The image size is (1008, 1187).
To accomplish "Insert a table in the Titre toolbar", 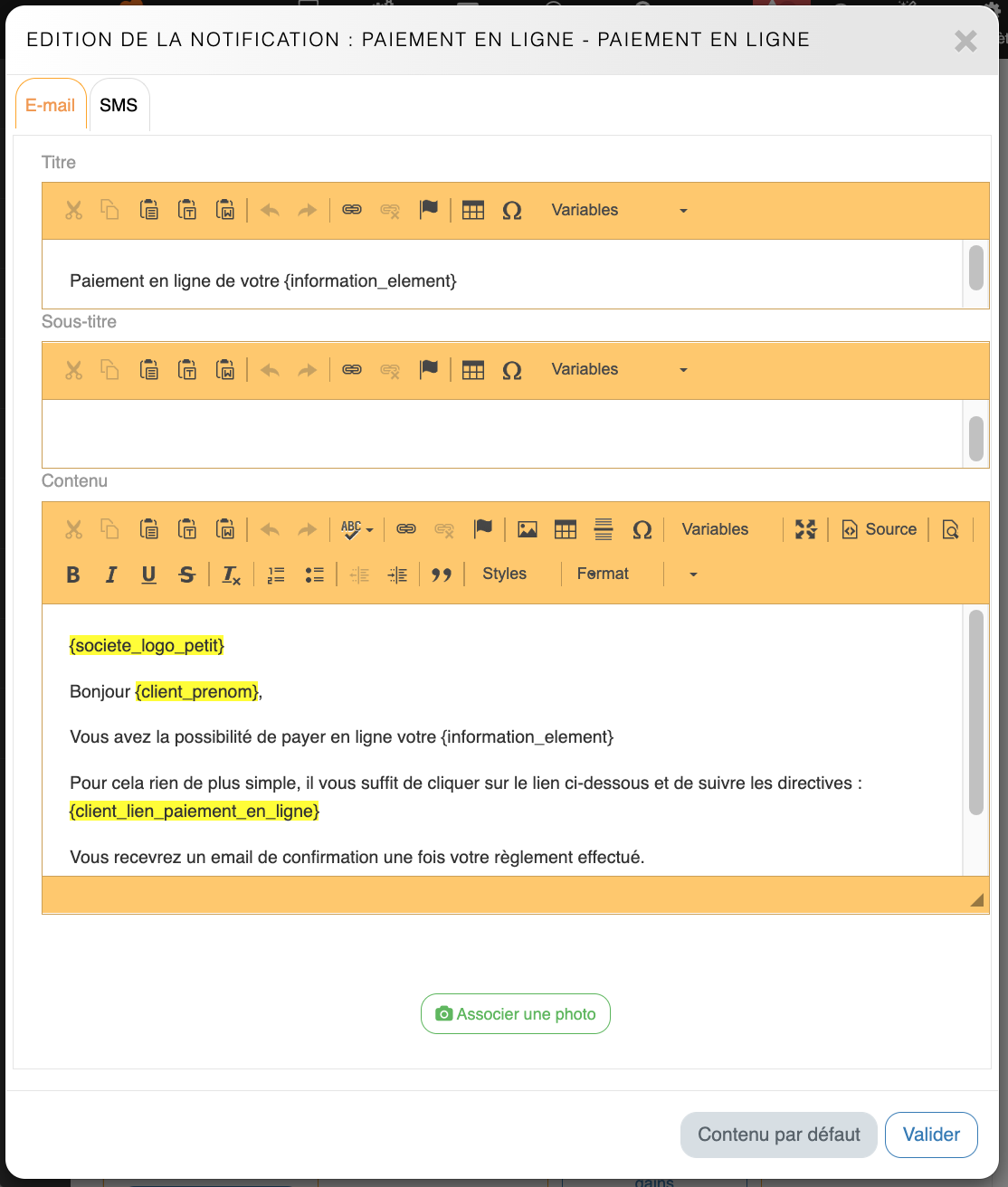I will pyautogui.click(x=473, y=210).
